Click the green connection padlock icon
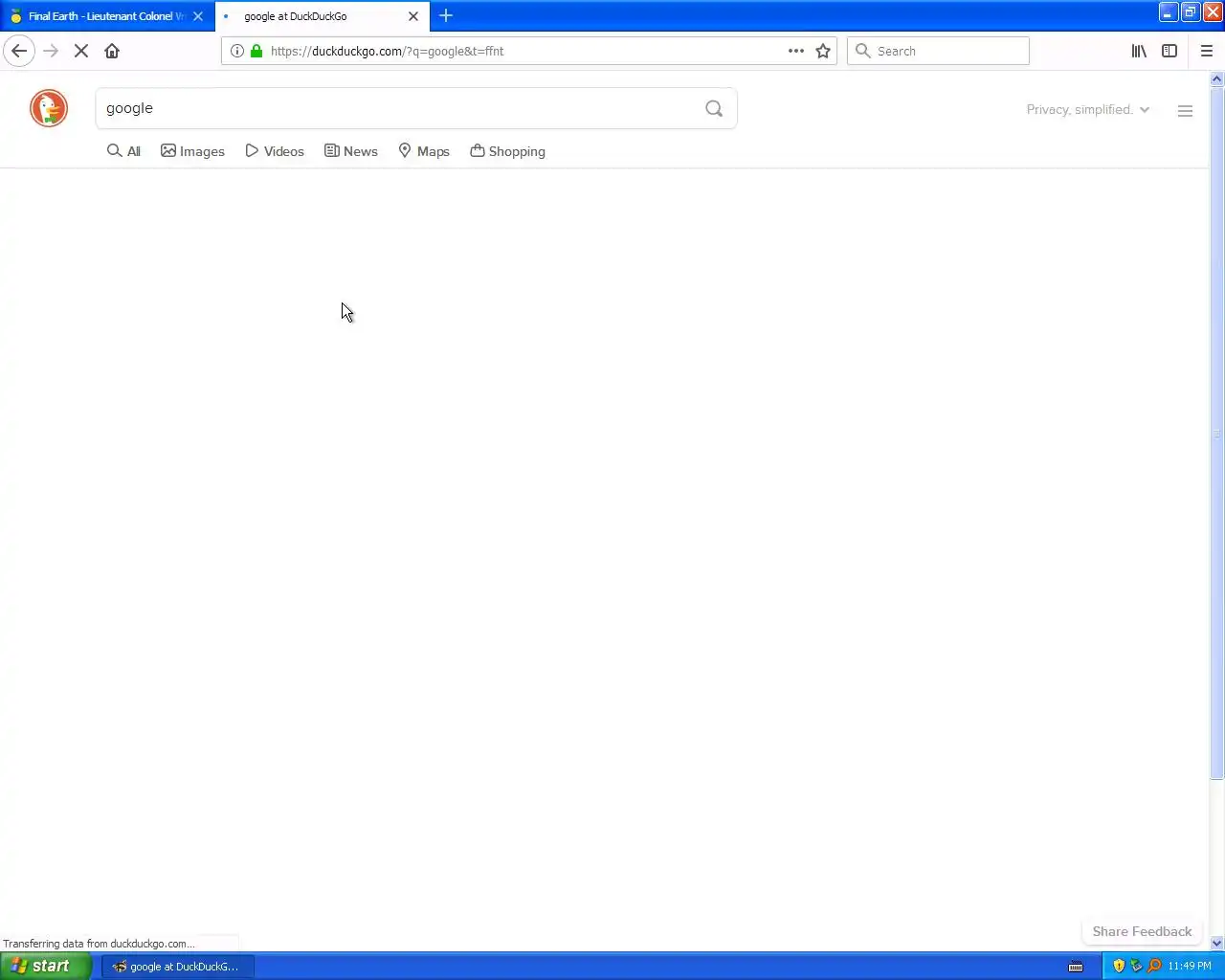The width and height of the screenshot is (1225, 980). [256, 51]
